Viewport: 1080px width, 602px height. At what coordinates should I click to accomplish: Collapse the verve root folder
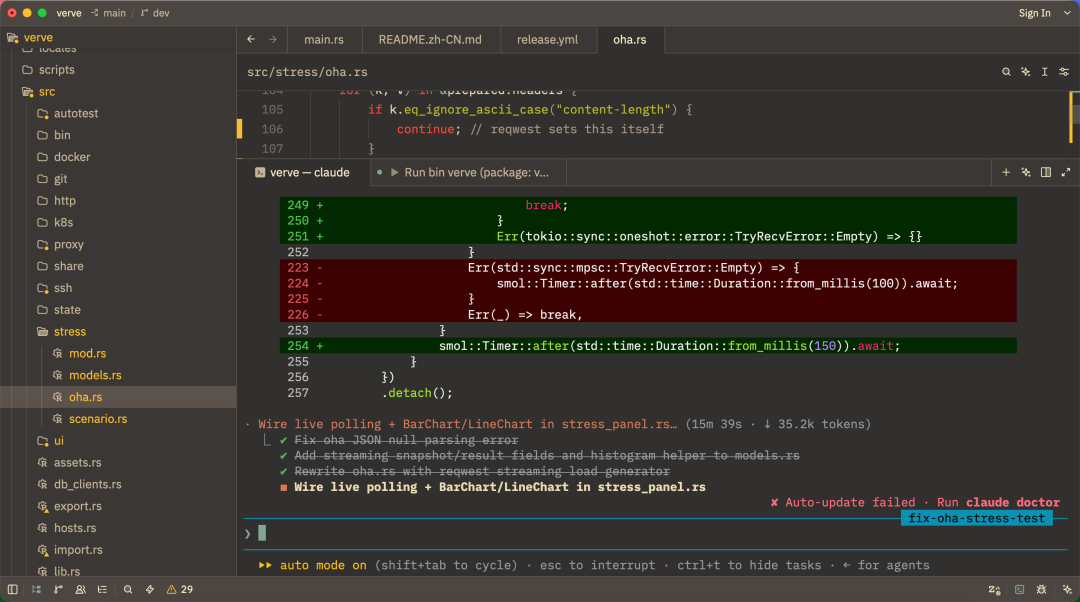pyautogui.click(x=118, y=37)
